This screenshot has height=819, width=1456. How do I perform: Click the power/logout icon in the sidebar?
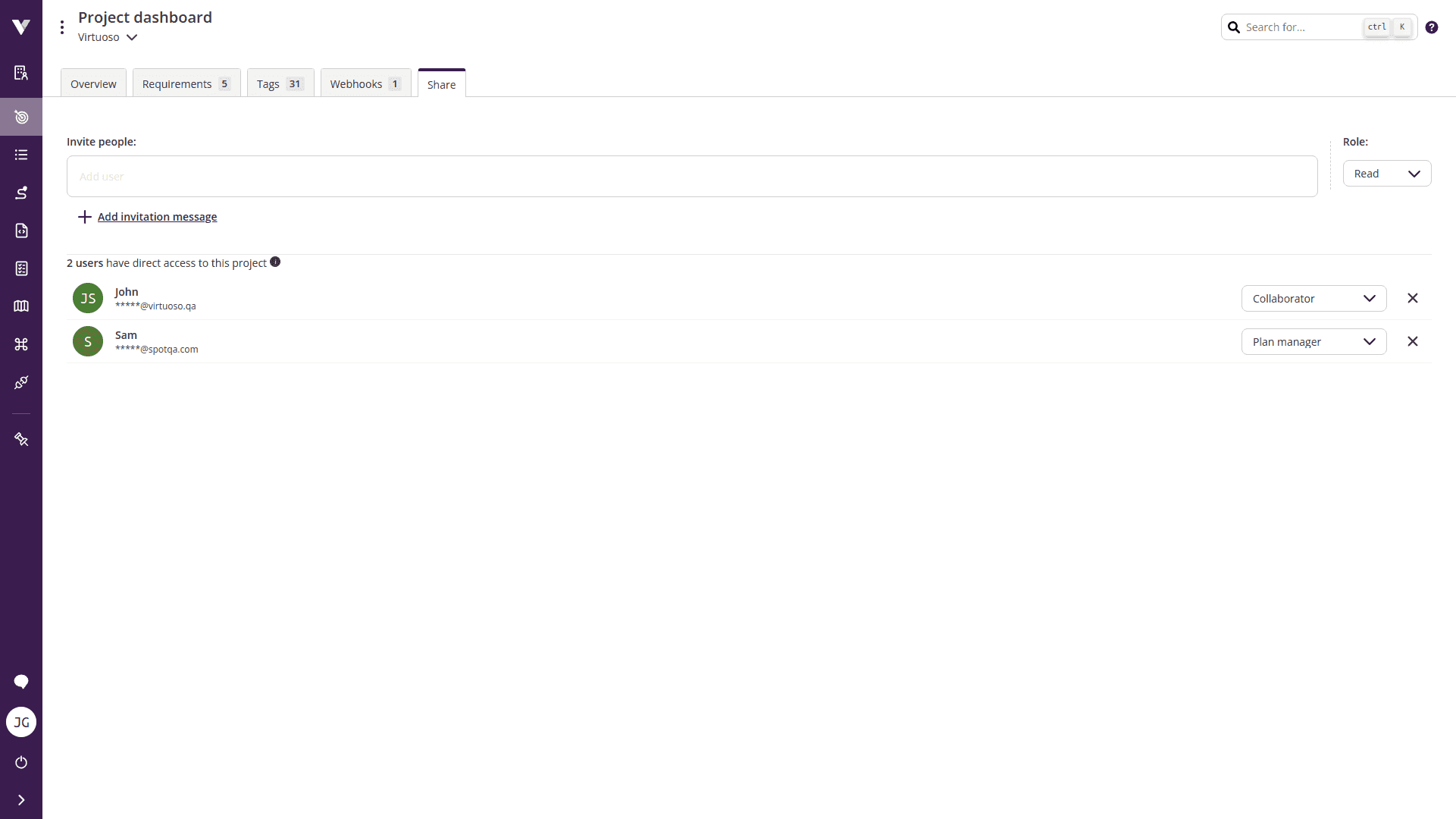(21, 762)
